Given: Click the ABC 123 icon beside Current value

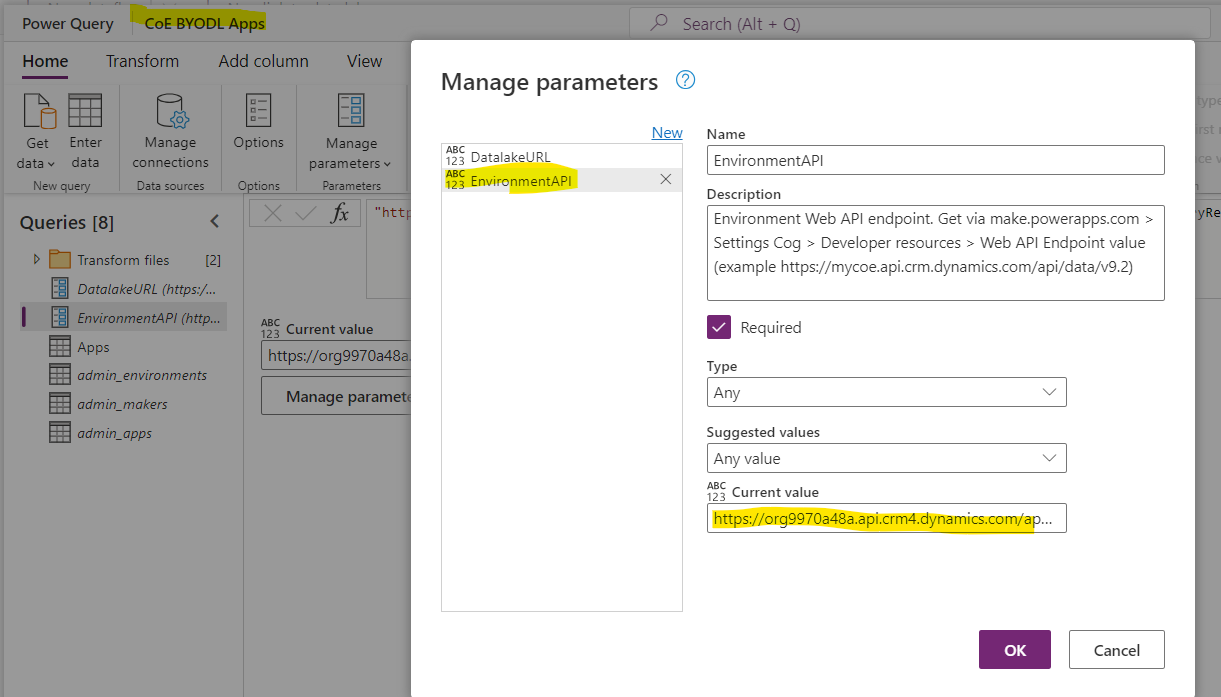Looking at the screenshot, I should (x=719, y=488).
